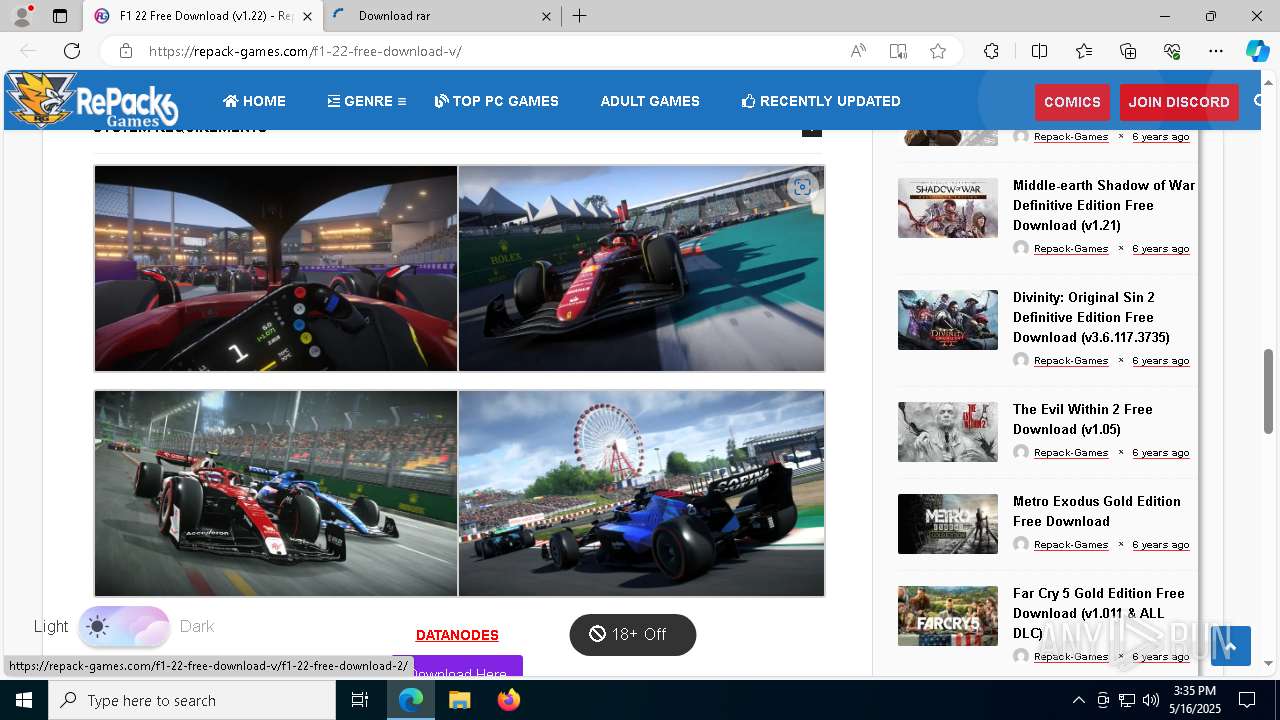Open File Explorer from taskbar
Viewport: 1280px width, 720px height.
pos(459,700)
